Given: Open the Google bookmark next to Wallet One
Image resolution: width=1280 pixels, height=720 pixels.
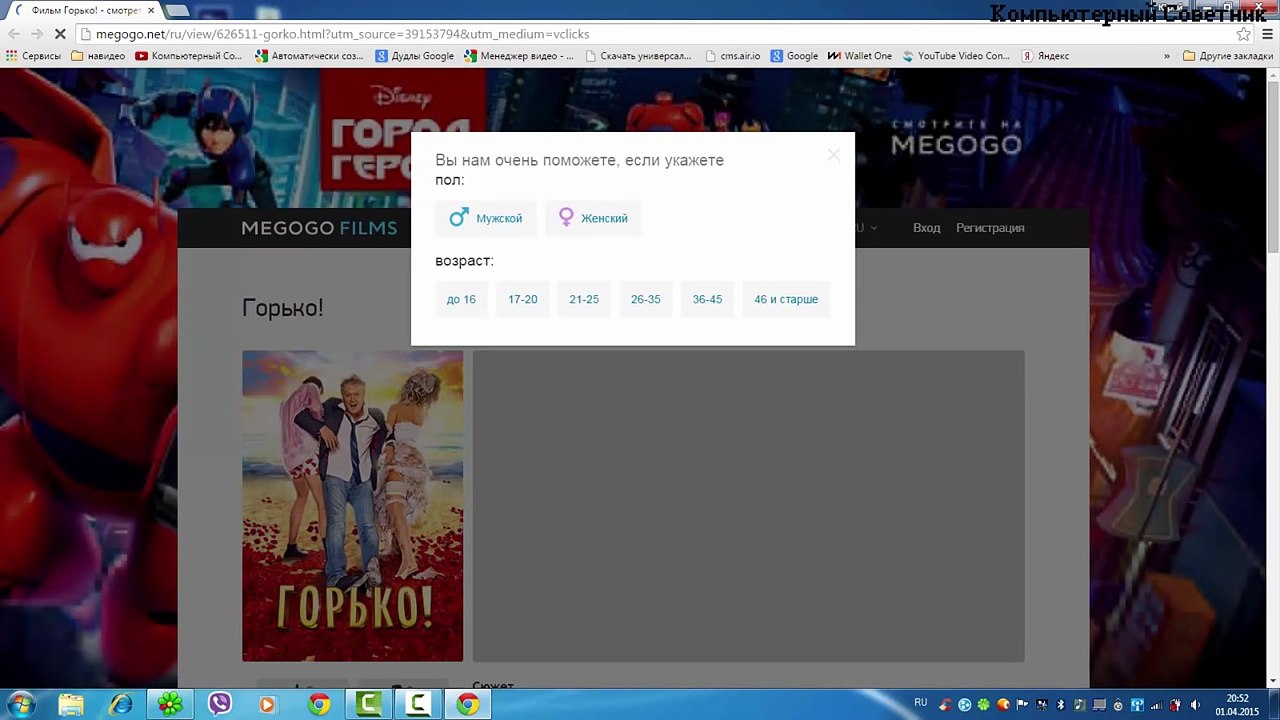Looking at the screenshot, I should (x=794, y=56).
